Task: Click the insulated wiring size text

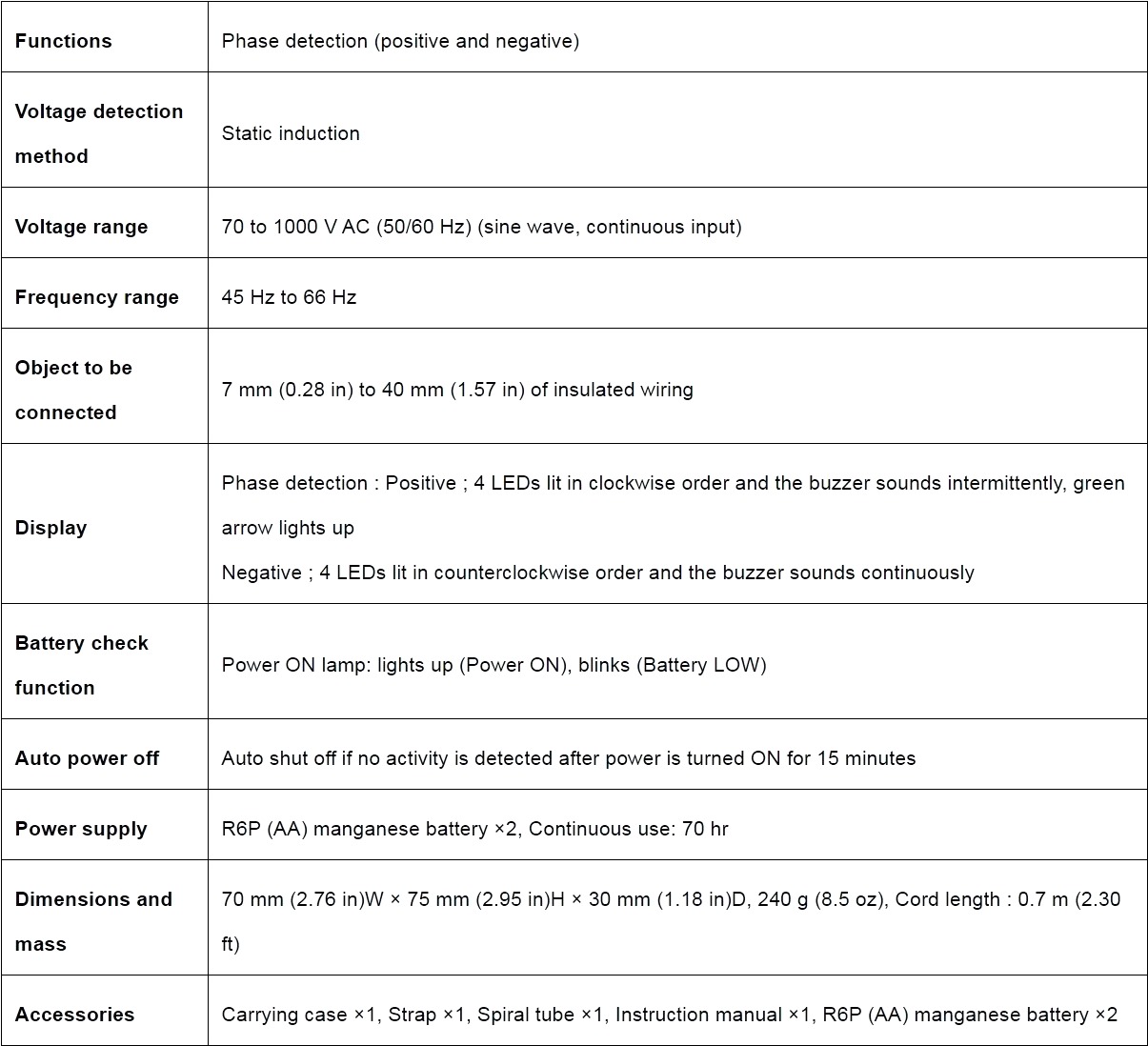Action: click(457, 390)
